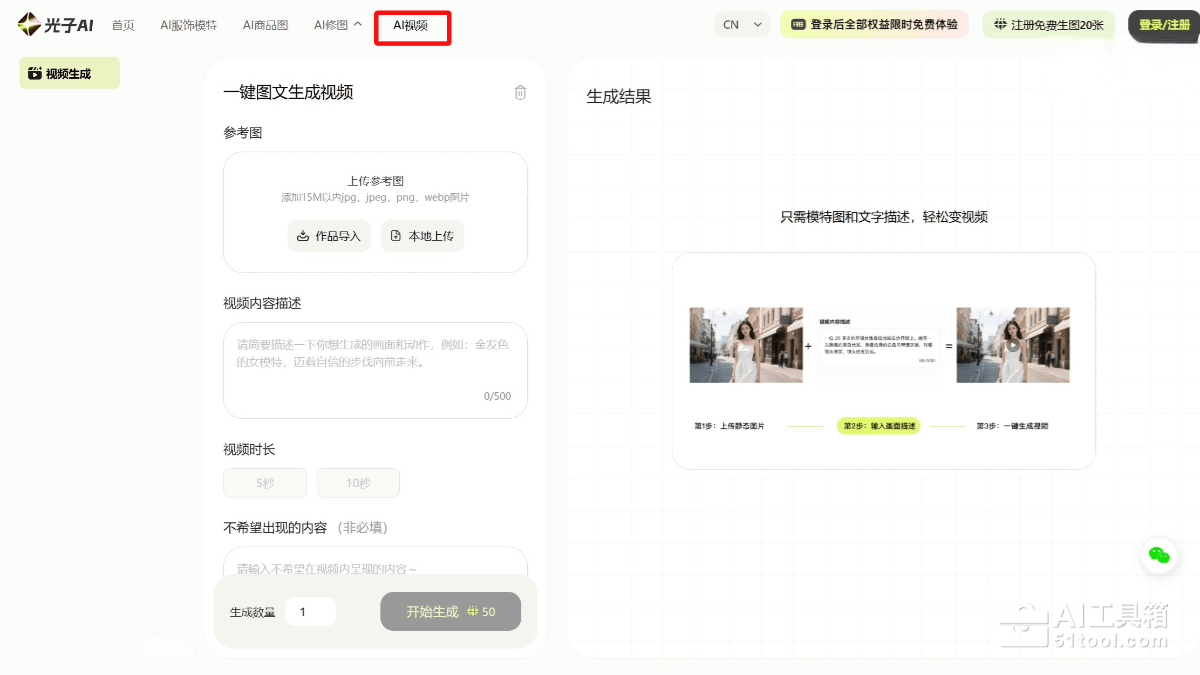This screenshot has height=675, width=1200.
Task: Open the CN language dropdown
Action: click(x=742, y=25)
